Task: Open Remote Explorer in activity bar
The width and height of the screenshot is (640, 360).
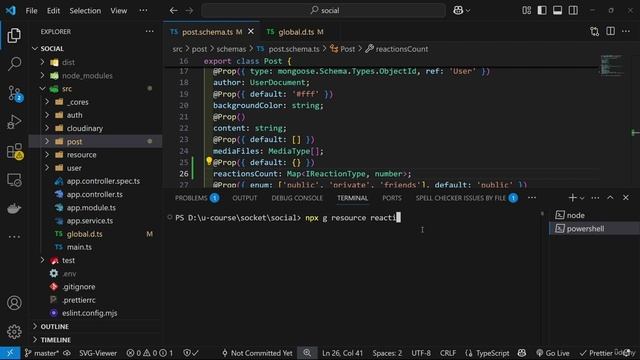Action: click(x=14, y=180)
